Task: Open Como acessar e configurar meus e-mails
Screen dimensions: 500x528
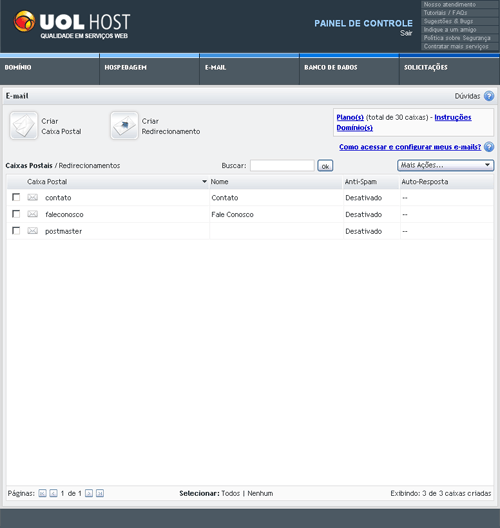Action: click(410, 147)
